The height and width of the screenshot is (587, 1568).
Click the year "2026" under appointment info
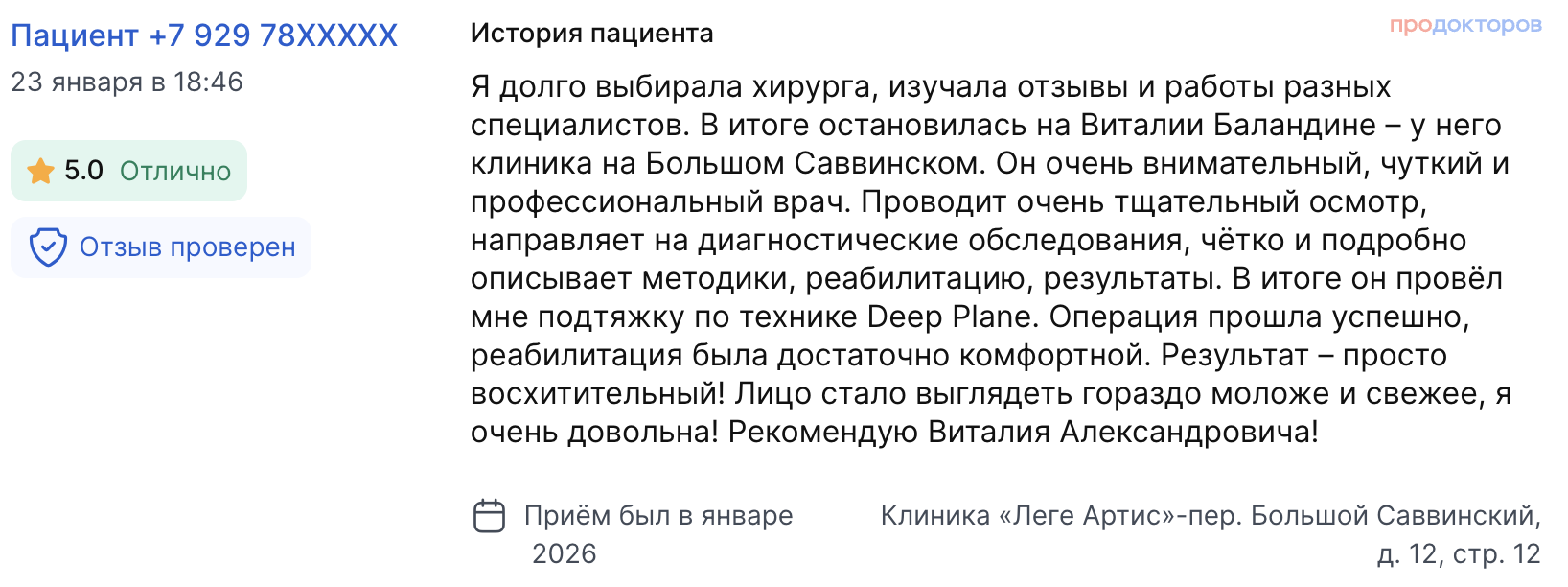pos(564,554)
